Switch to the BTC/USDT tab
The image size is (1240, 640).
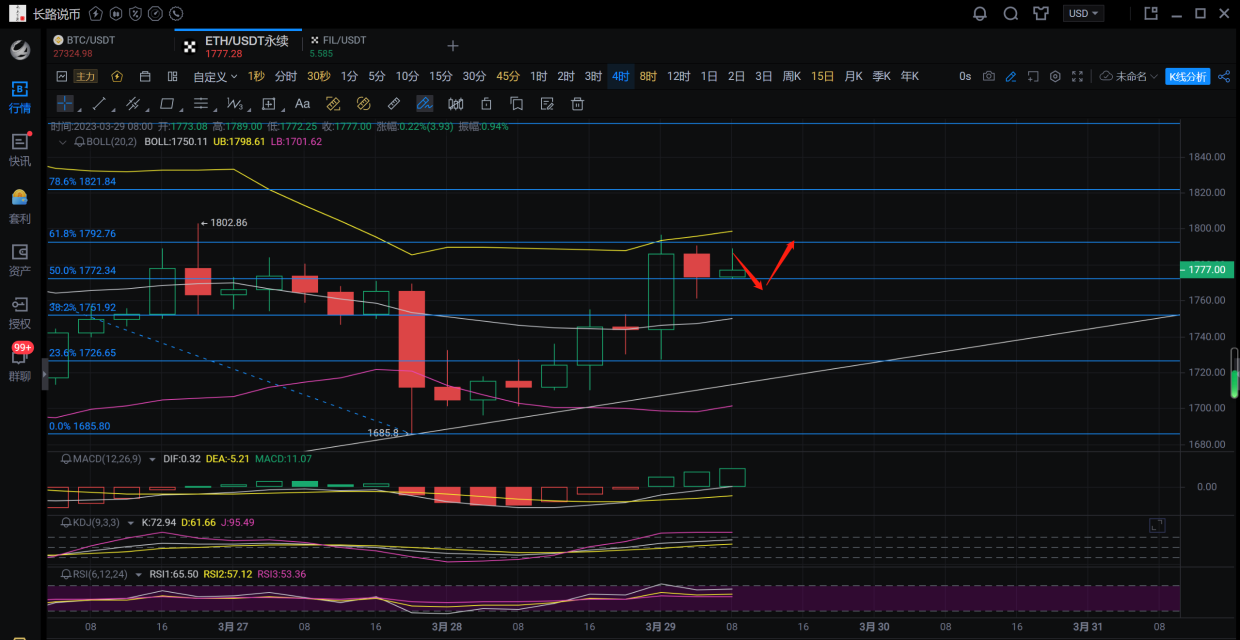point(90,46)
